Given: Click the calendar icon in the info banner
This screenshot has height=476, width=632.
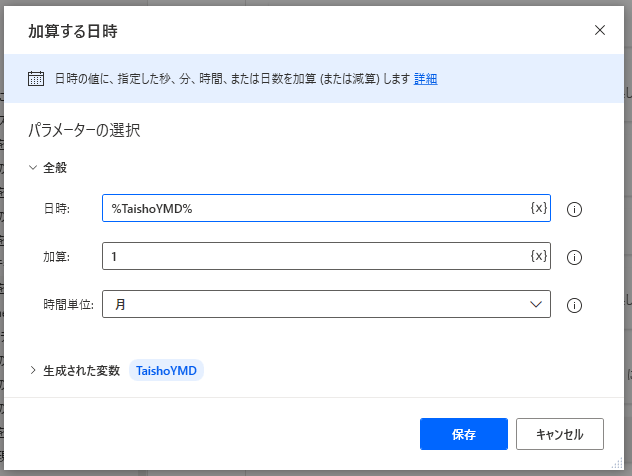Looking at the screenshot, I should tap(35, 79).
